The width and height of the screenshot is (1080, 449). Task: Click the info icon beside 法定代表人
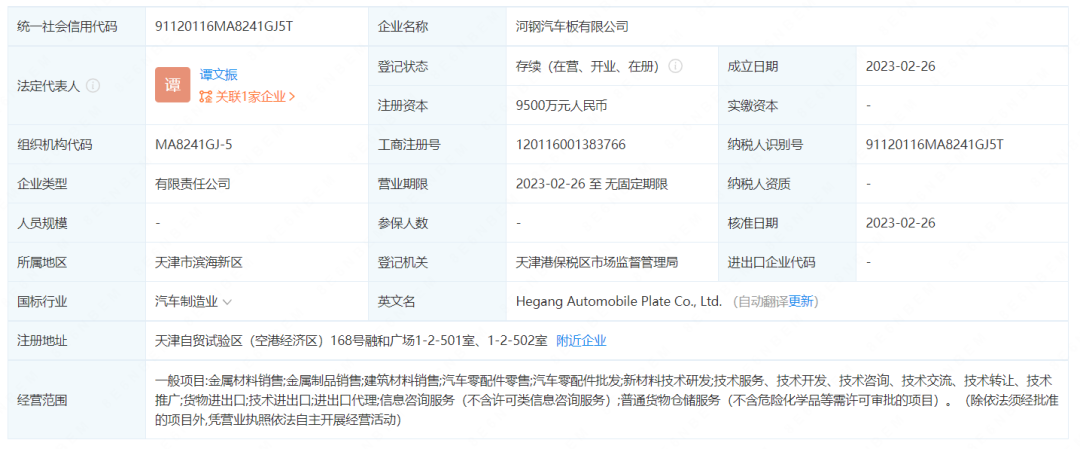coord(93,86)
